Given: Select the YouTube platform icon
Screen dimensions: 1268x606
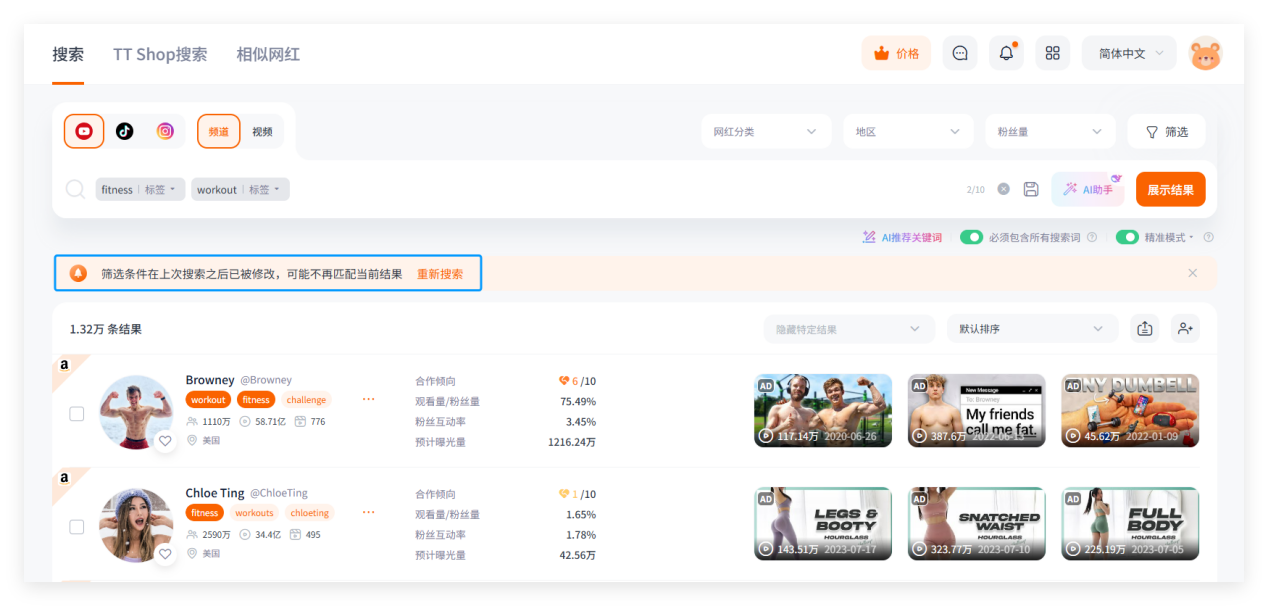Looking at the screenshot, I should pos(84,131).
